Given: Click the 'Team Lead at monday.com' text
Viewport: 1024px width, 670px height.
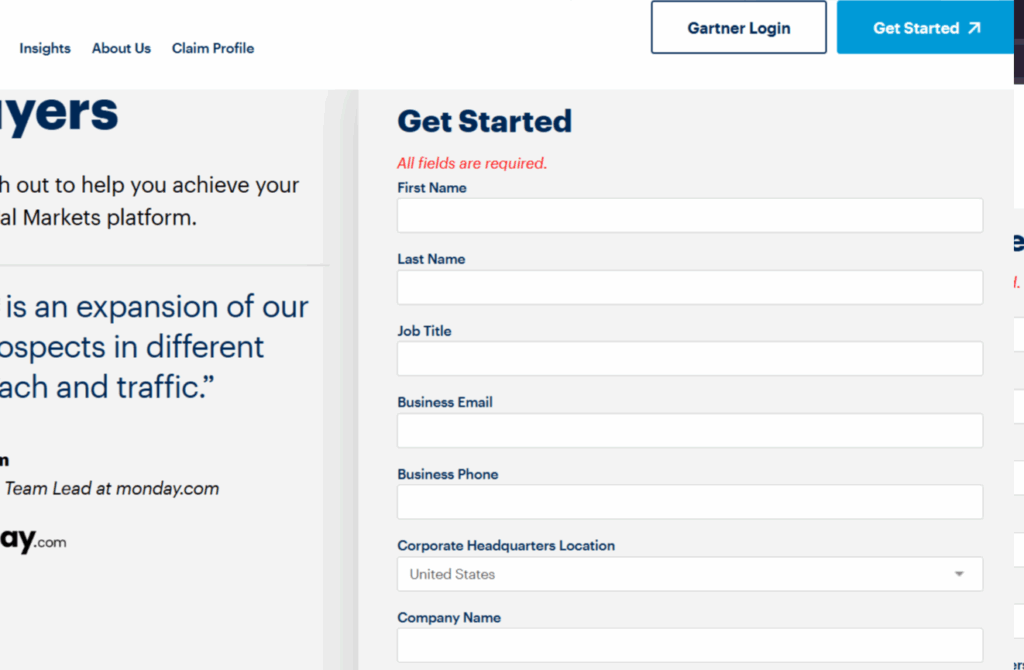Looking at the screenshot, I should coord(112,488).
